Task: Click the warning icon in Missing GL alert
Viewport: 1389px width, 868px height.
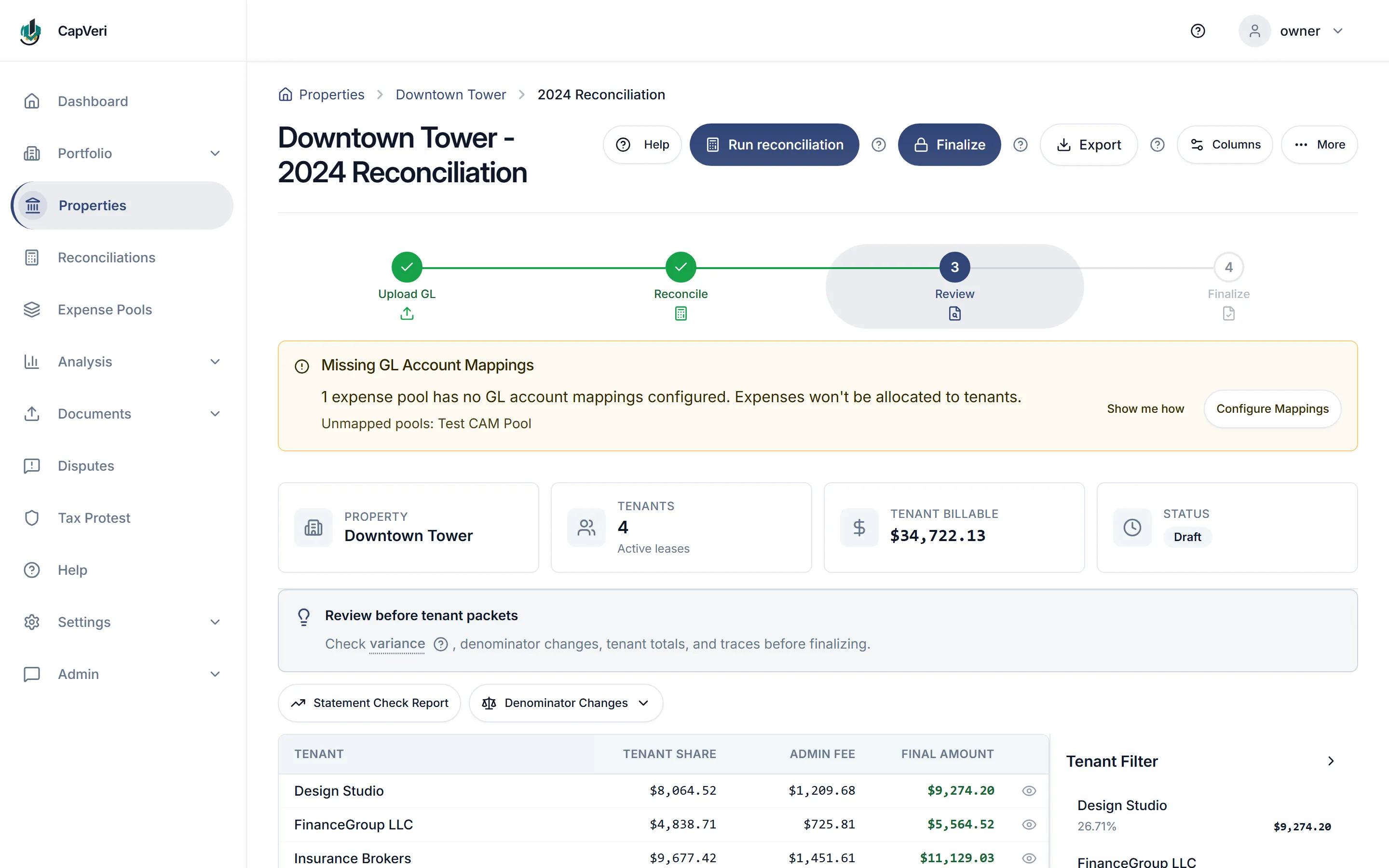Action: tap(302, 366)
